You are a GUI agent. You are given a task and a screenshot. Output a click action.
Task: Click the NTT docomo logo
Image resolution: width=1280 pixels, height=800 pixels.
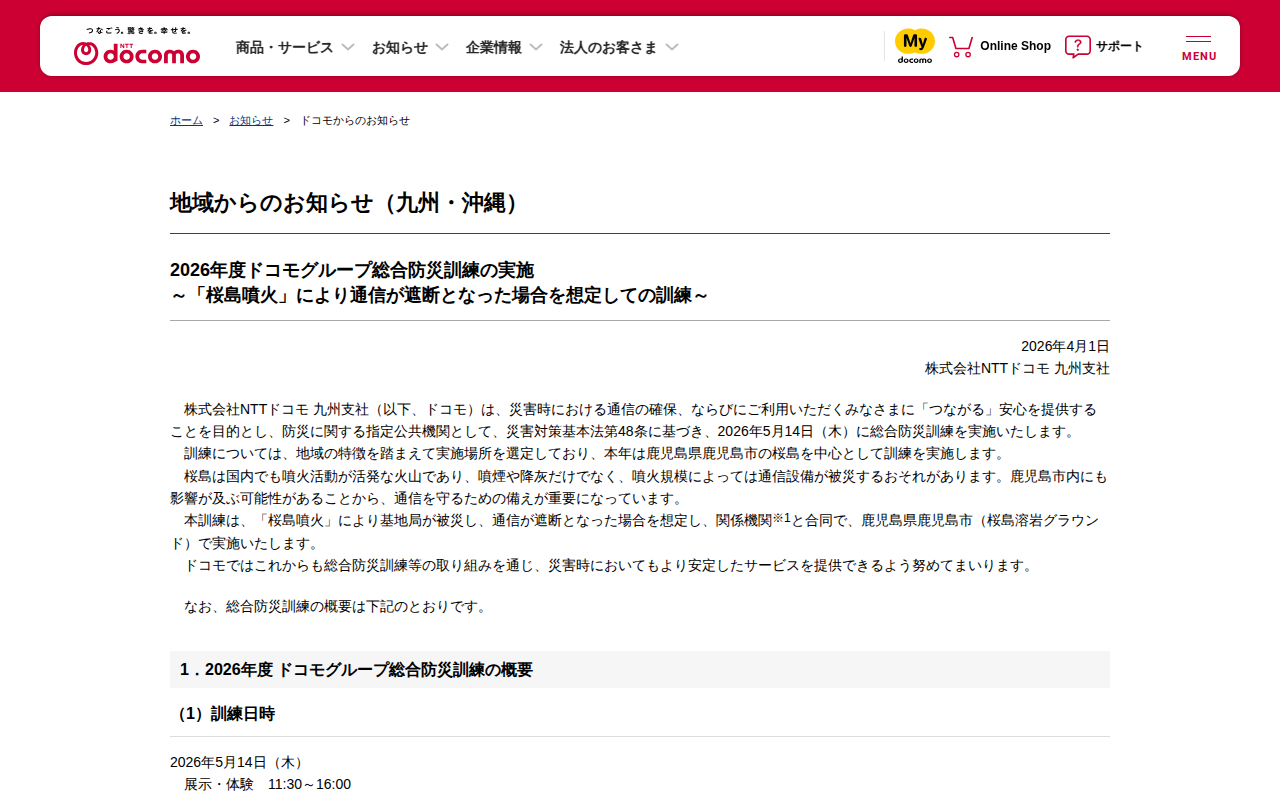[x=137, y=46]
